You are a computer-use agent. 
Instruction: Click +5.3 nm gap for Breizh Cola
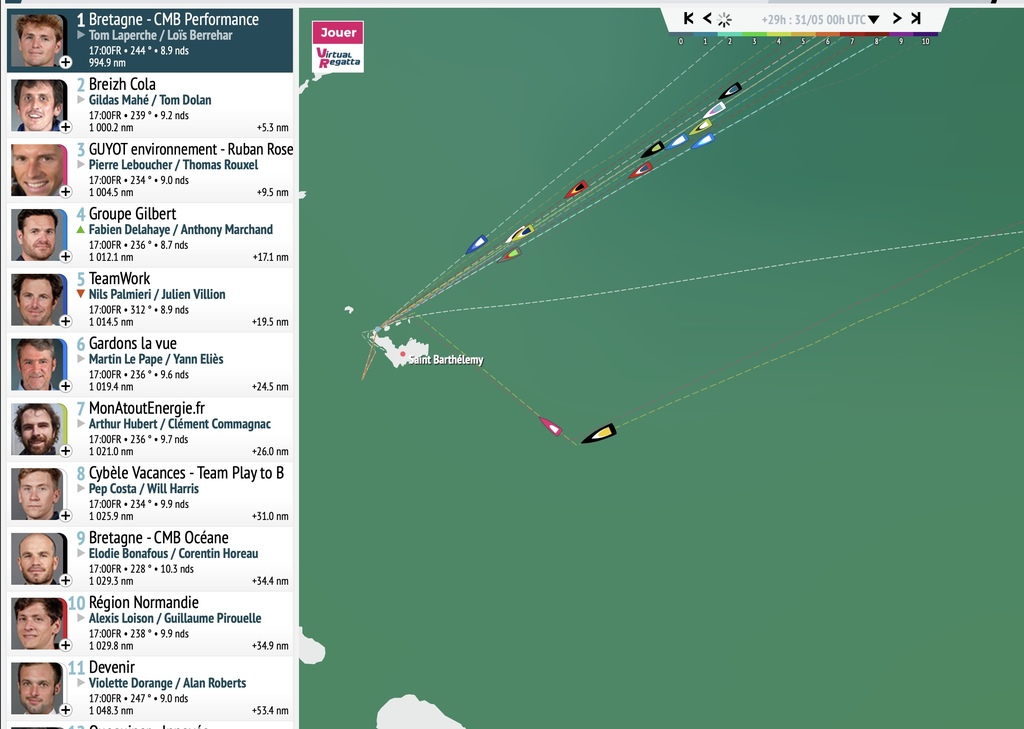point(272,127)
